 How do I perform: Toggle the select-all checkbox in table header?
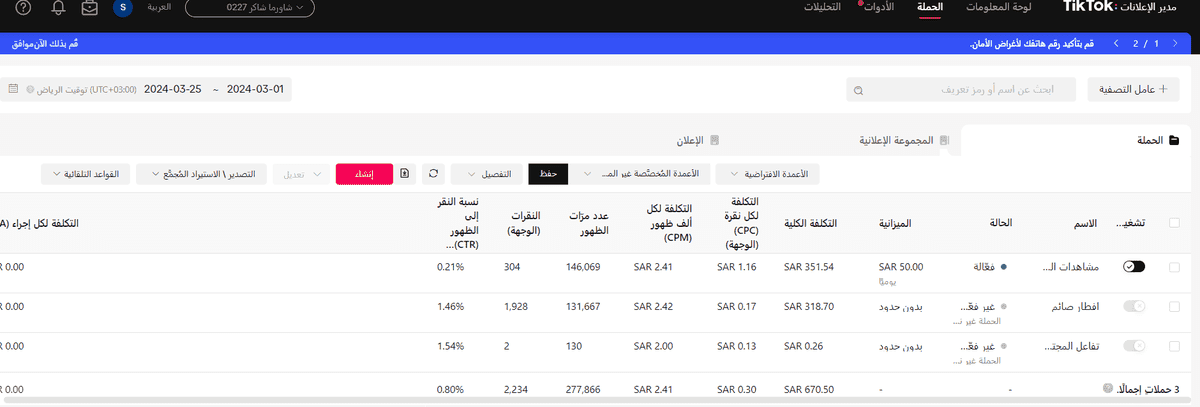point(1174,223)
